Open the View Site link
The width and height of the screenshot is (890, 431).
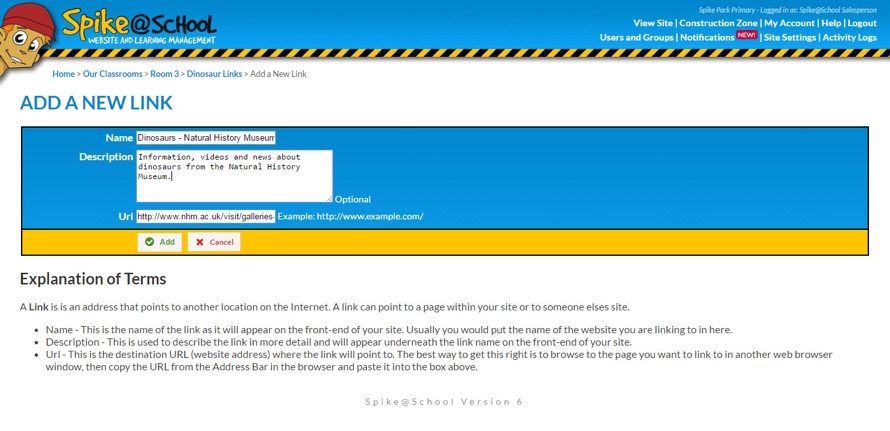coord(653,23)
